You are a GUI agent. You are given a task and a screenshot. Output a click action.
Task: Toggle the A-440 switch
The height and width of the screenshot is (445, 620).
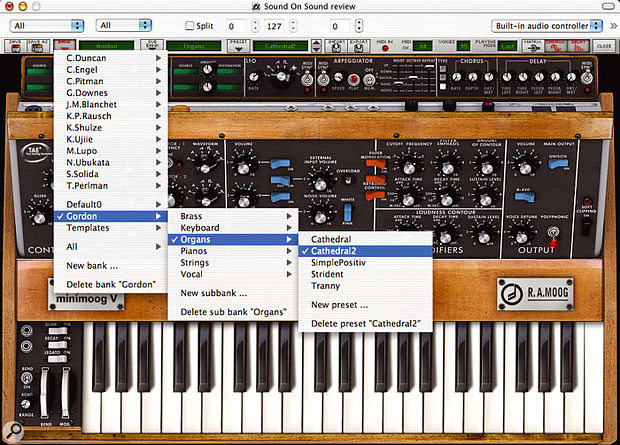pos(525,197)
